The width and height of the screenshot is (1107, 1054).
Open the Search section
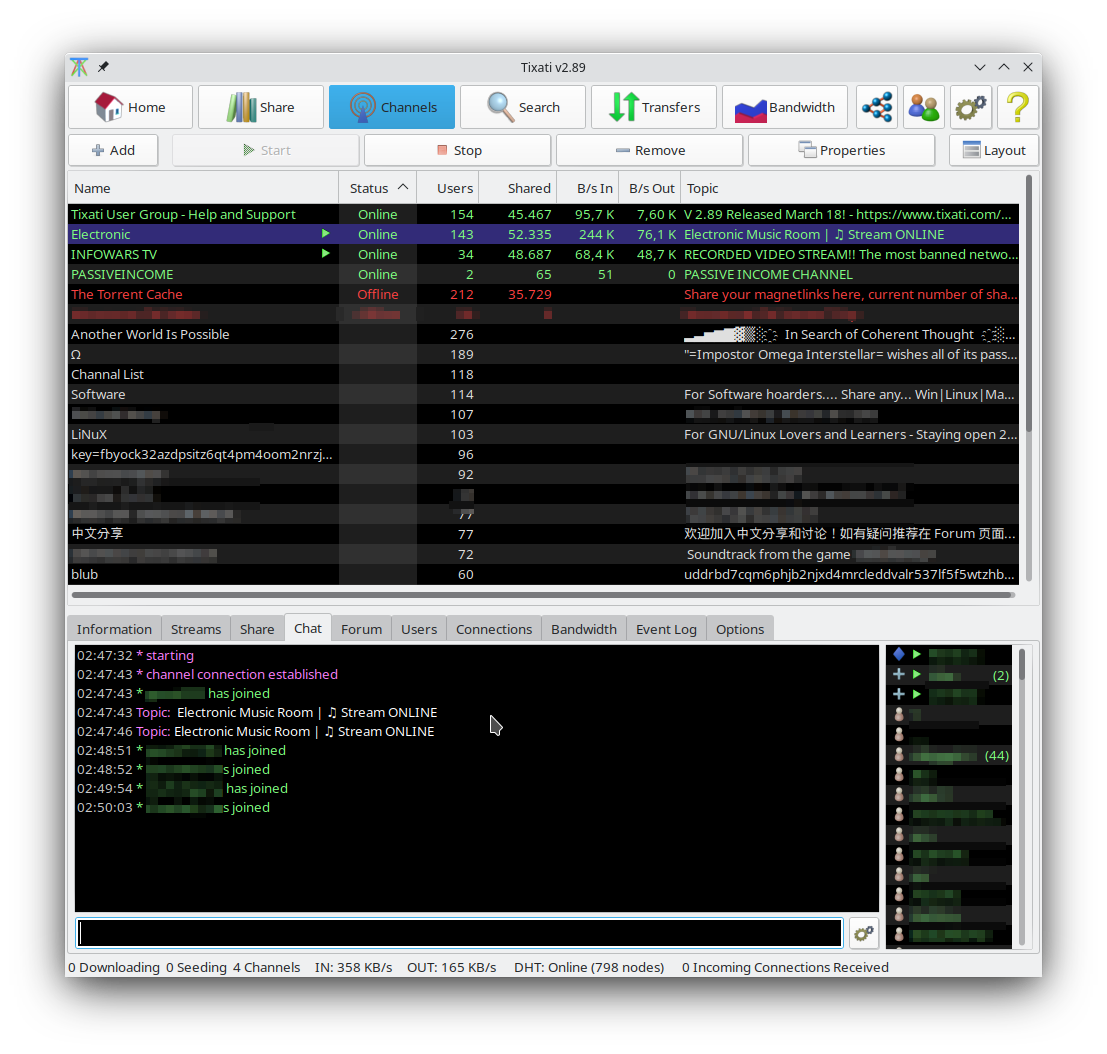[522, 107]
